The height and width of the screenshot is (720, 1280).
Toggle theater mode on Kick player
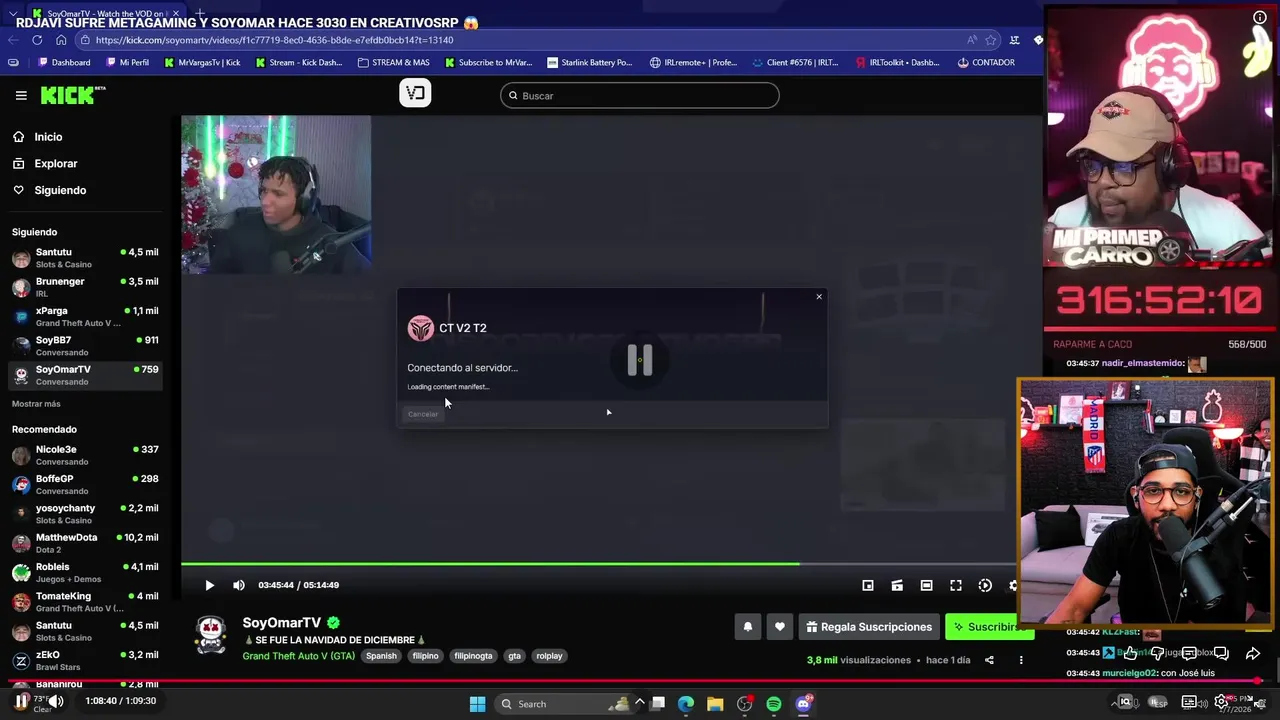926,585
